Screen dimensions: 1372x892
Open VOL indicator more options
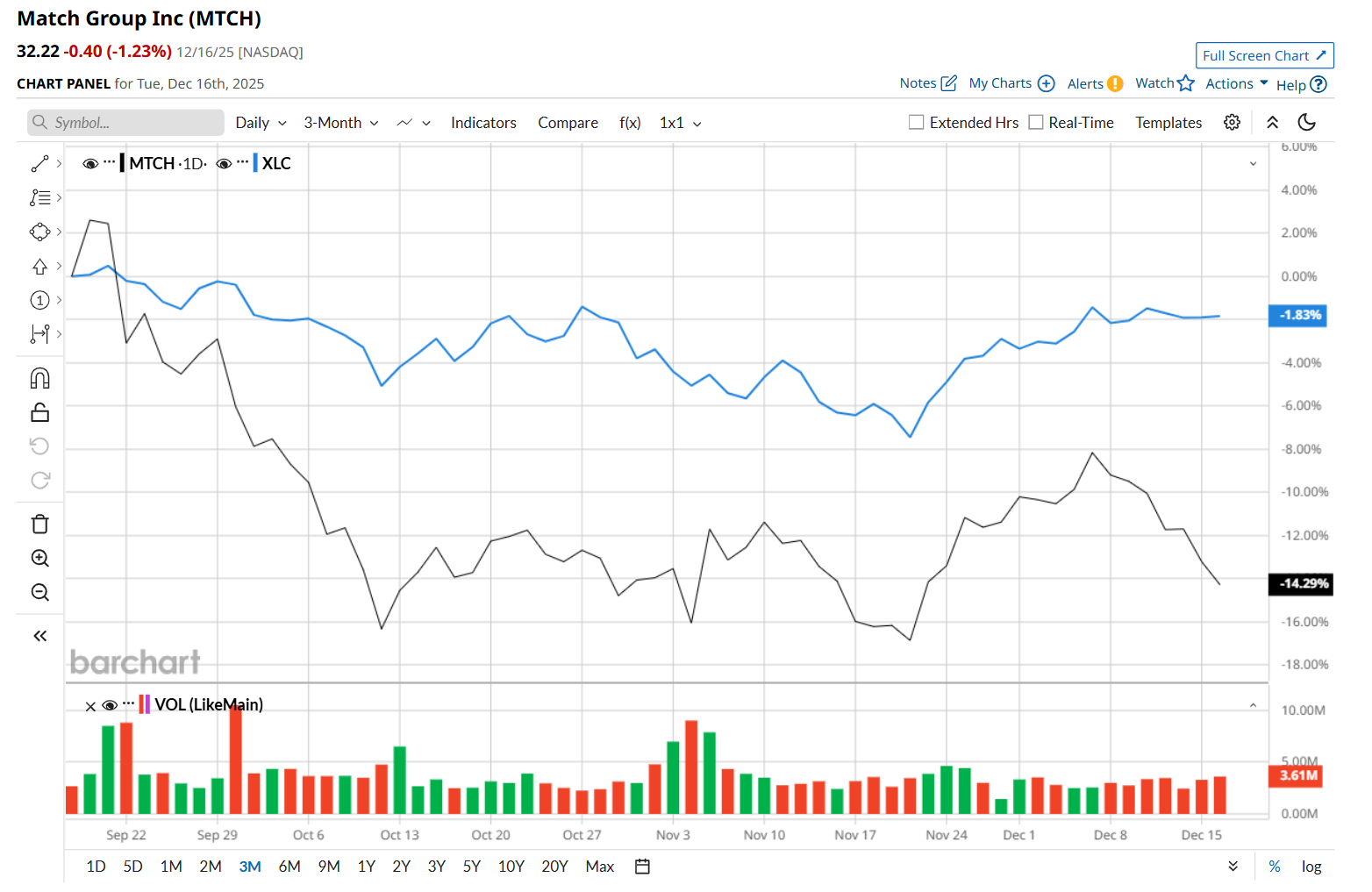[129, 704]
